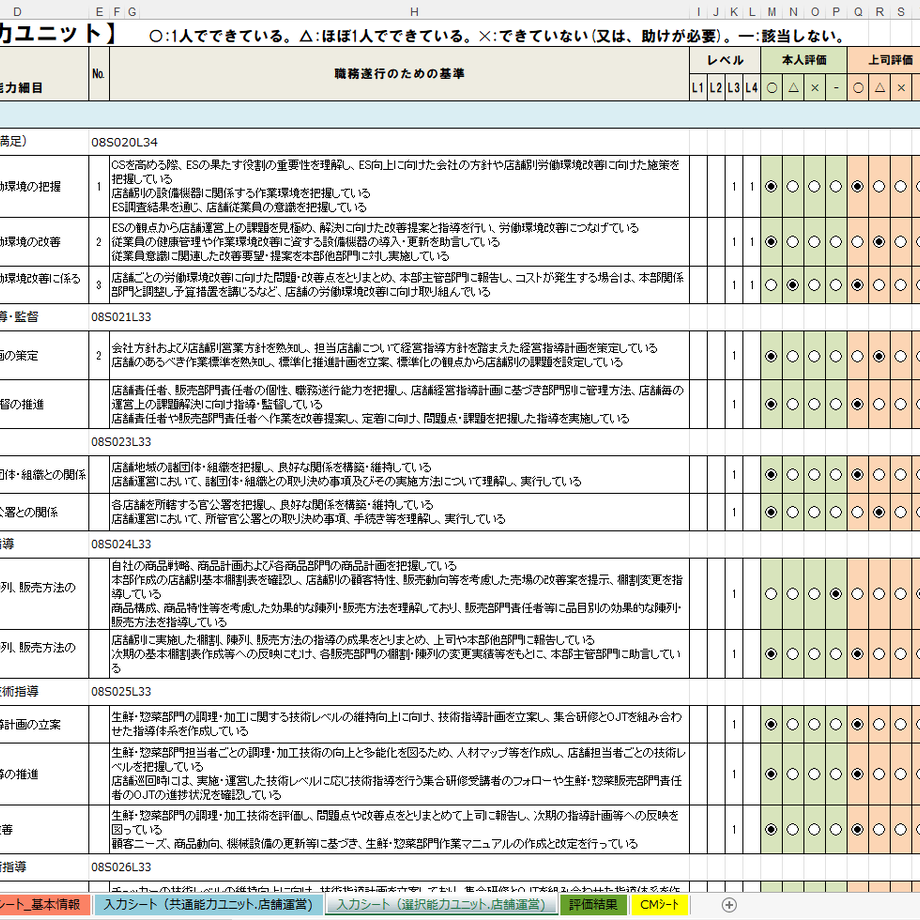Open the シート_基本情報 sheet tab
Image resolution: width=920 pixels, height=920 pixels.
point(45,905)
